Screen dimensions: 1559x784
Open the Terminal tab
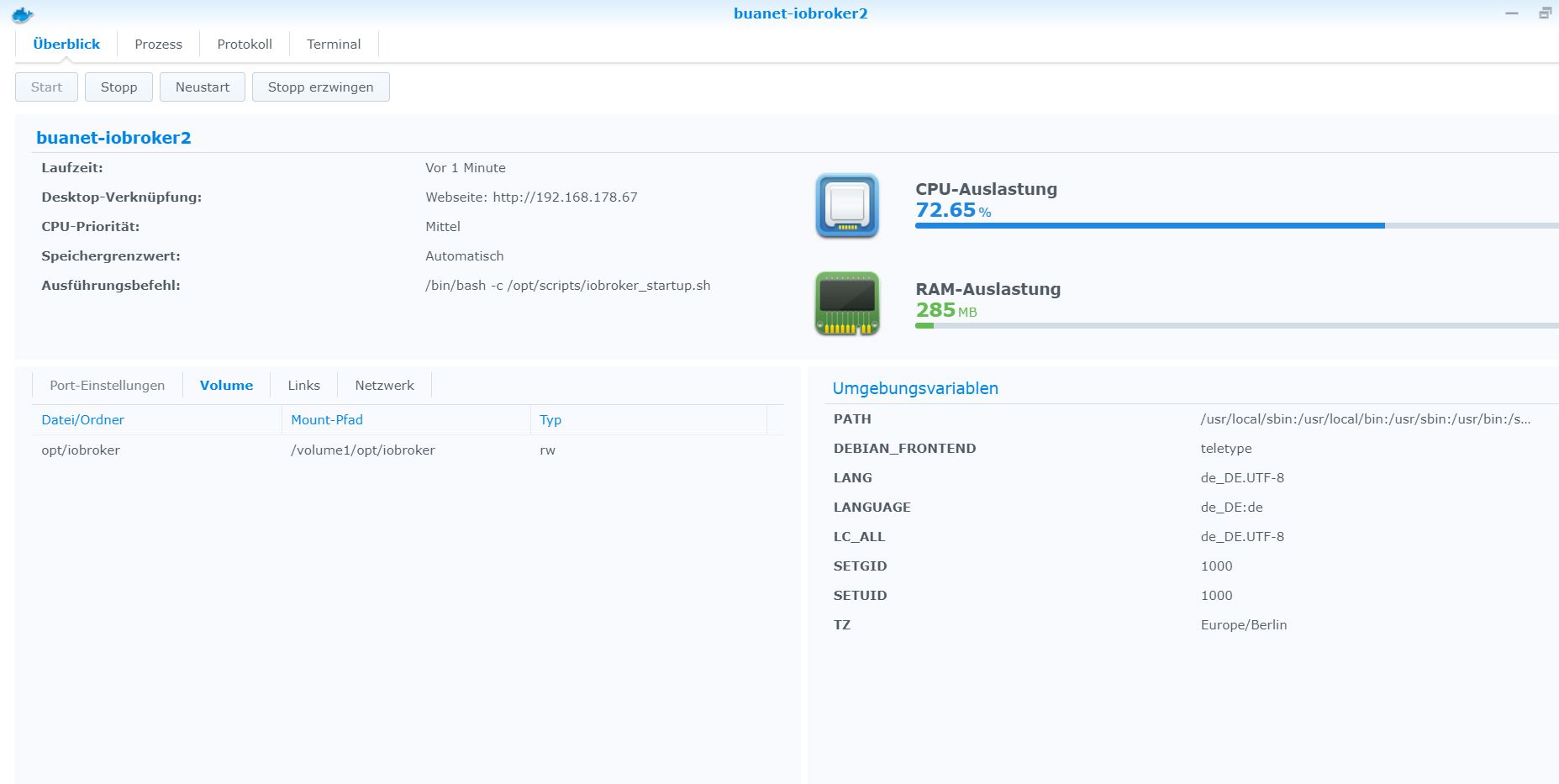point(334,44)
